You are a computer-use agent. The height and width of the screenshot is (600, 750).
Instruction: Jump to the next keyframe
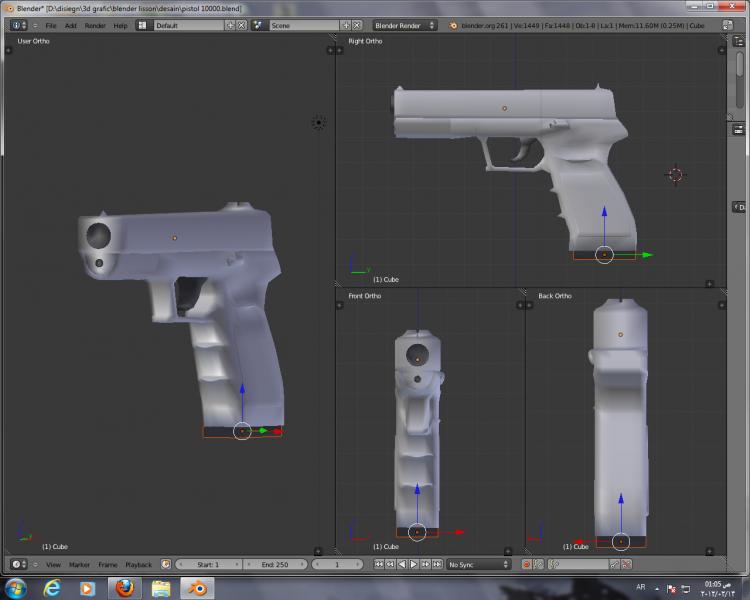(425, 564)
